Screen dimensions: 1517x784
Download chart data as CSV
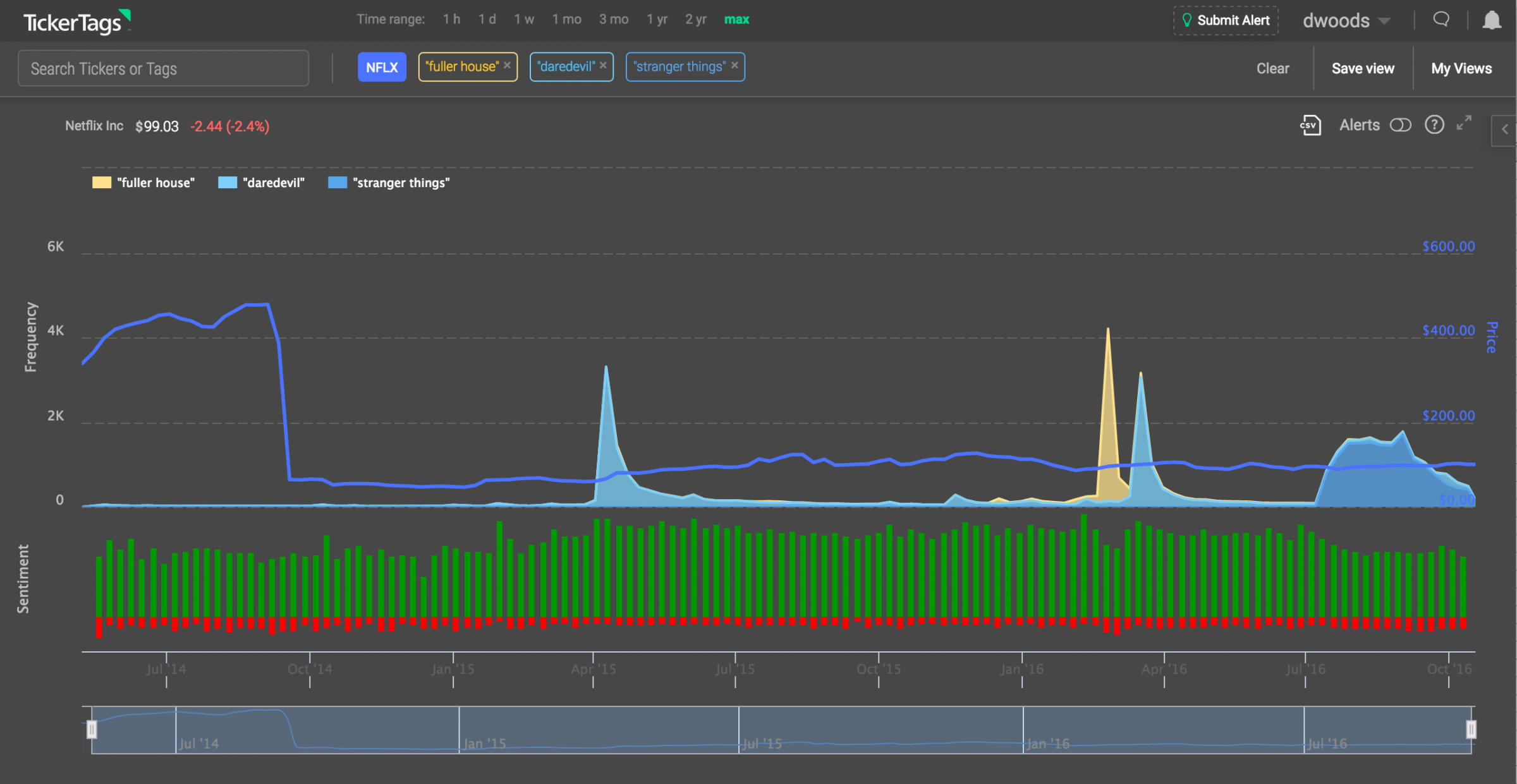[1310, 125]
